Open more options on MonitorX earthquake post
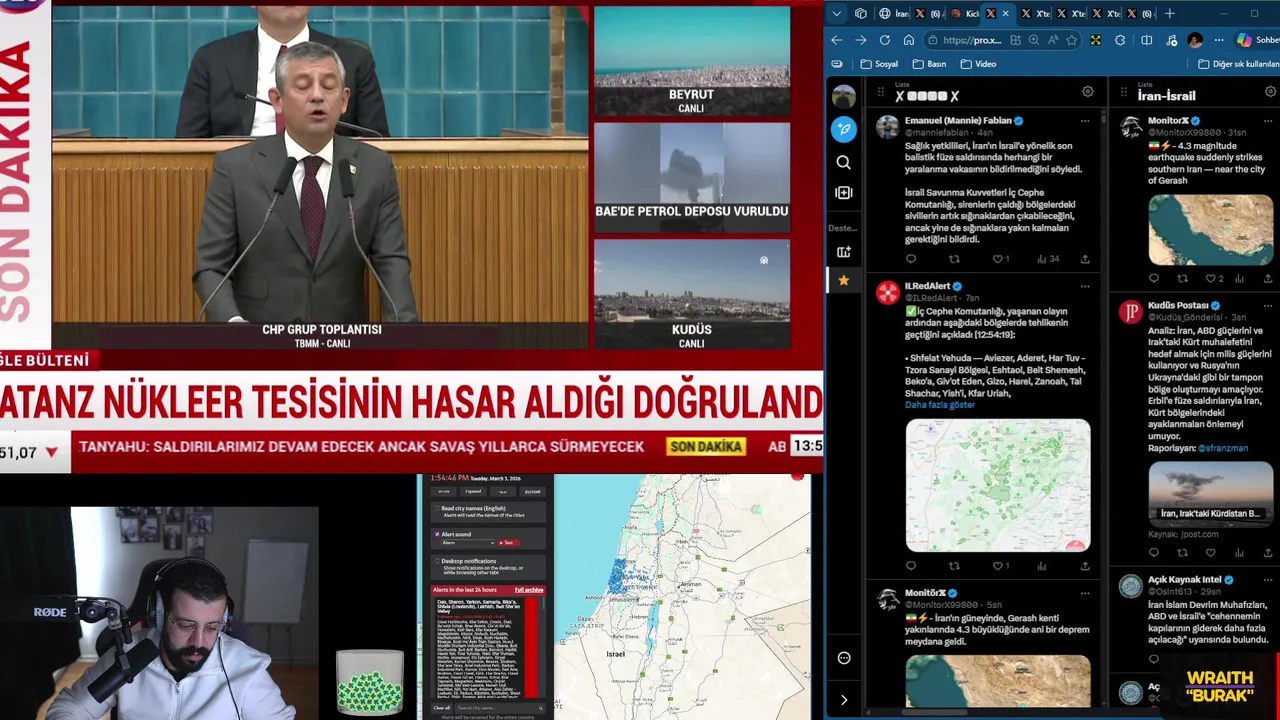This screenshot has height=720, width=1280. [x=1269, y=120]
